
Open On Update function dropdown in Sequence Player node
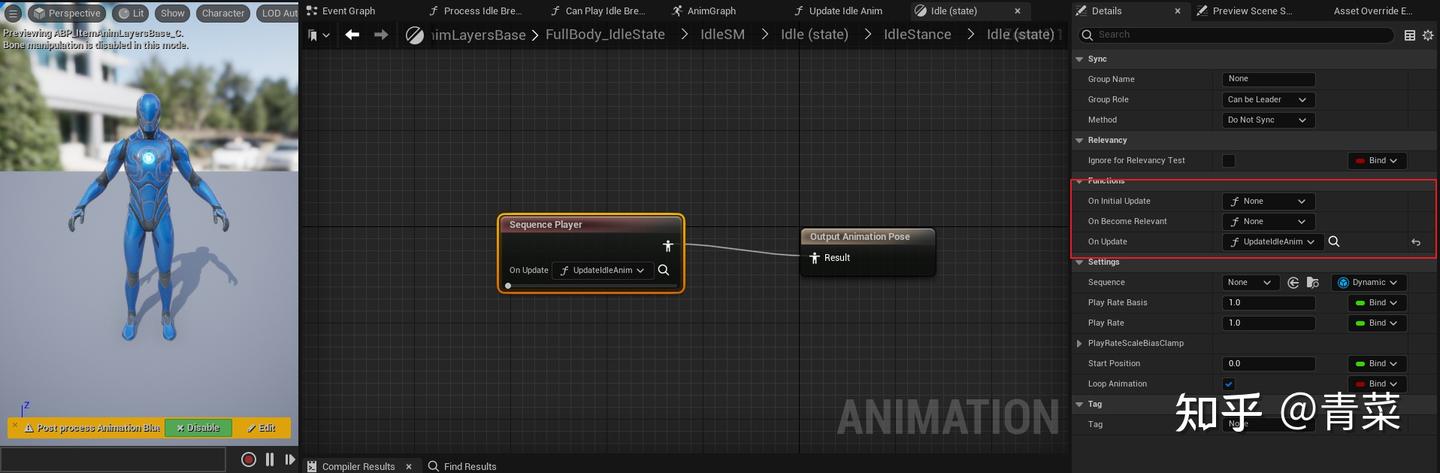click(603, 270)
